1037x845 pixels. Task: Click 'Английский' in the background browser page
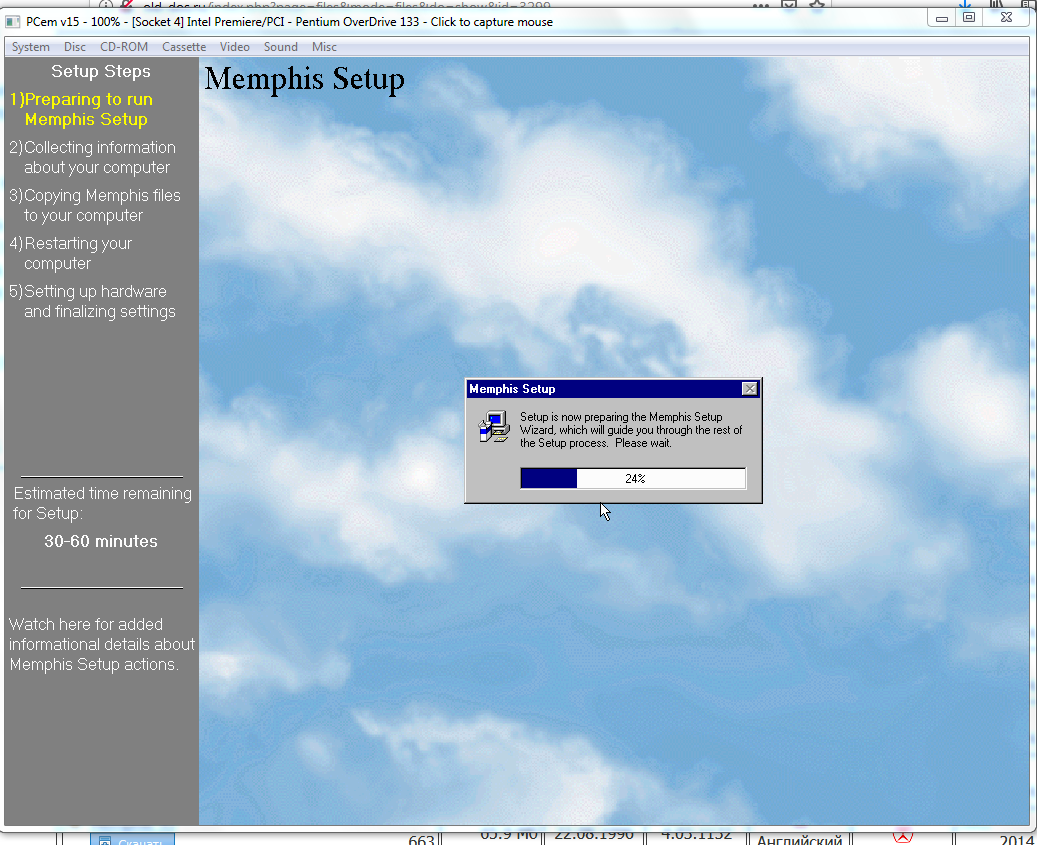coord(799,840)
